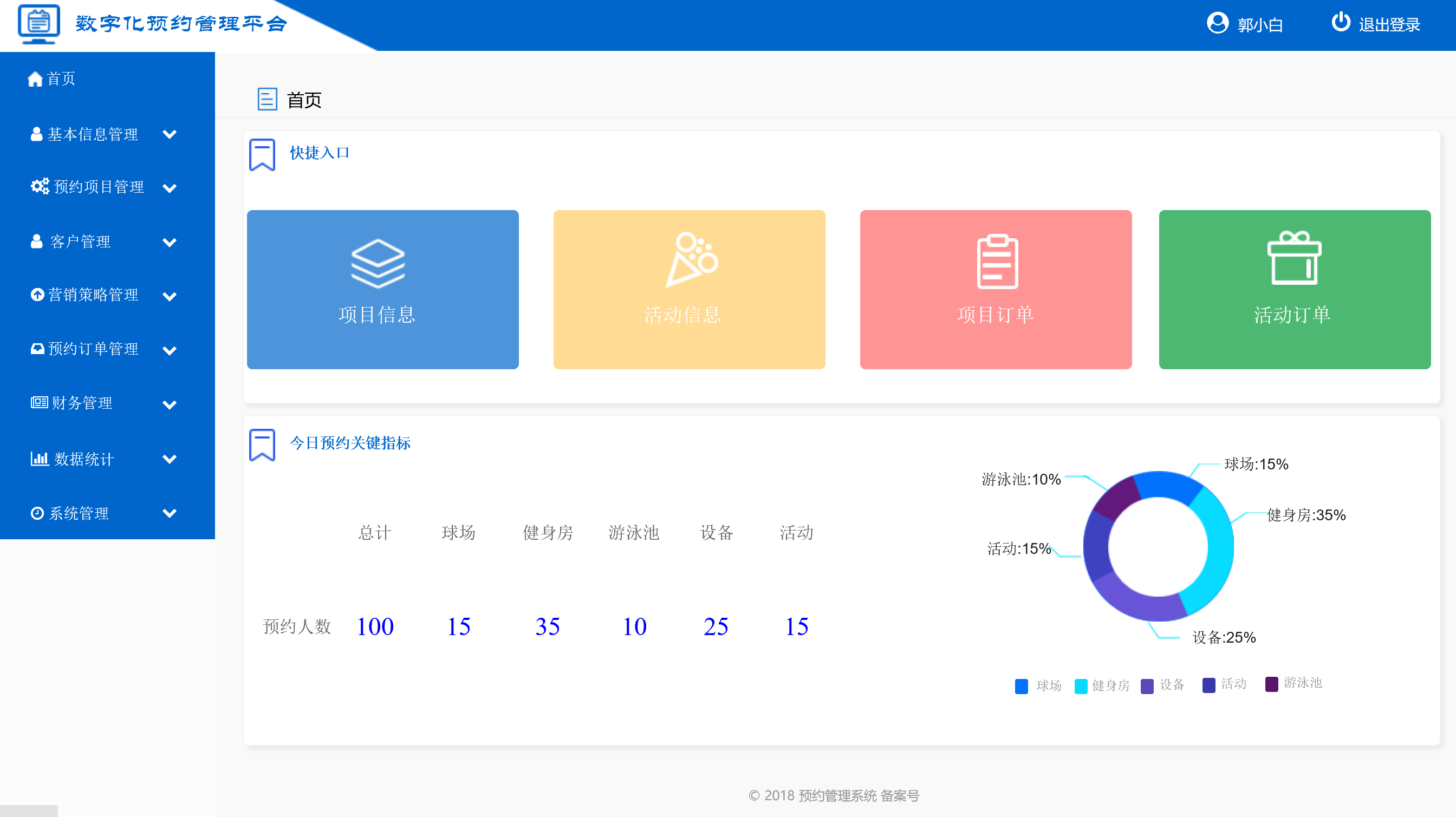The width and height of the screenshot is (1456, 817).
Task: Click the bookmark icon beside 今日预约关键指标
Action: point(262,445)
